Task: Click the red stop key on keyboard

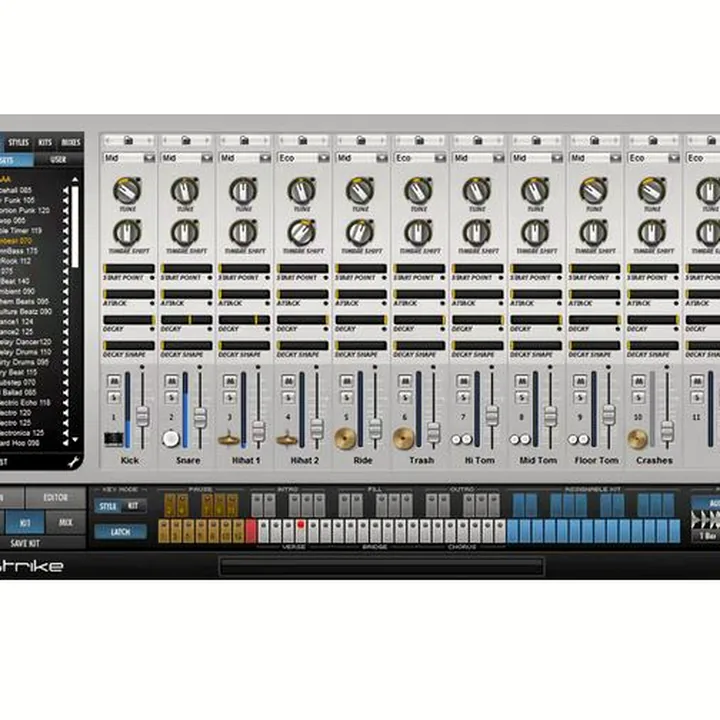Action: tap(251, 531)
